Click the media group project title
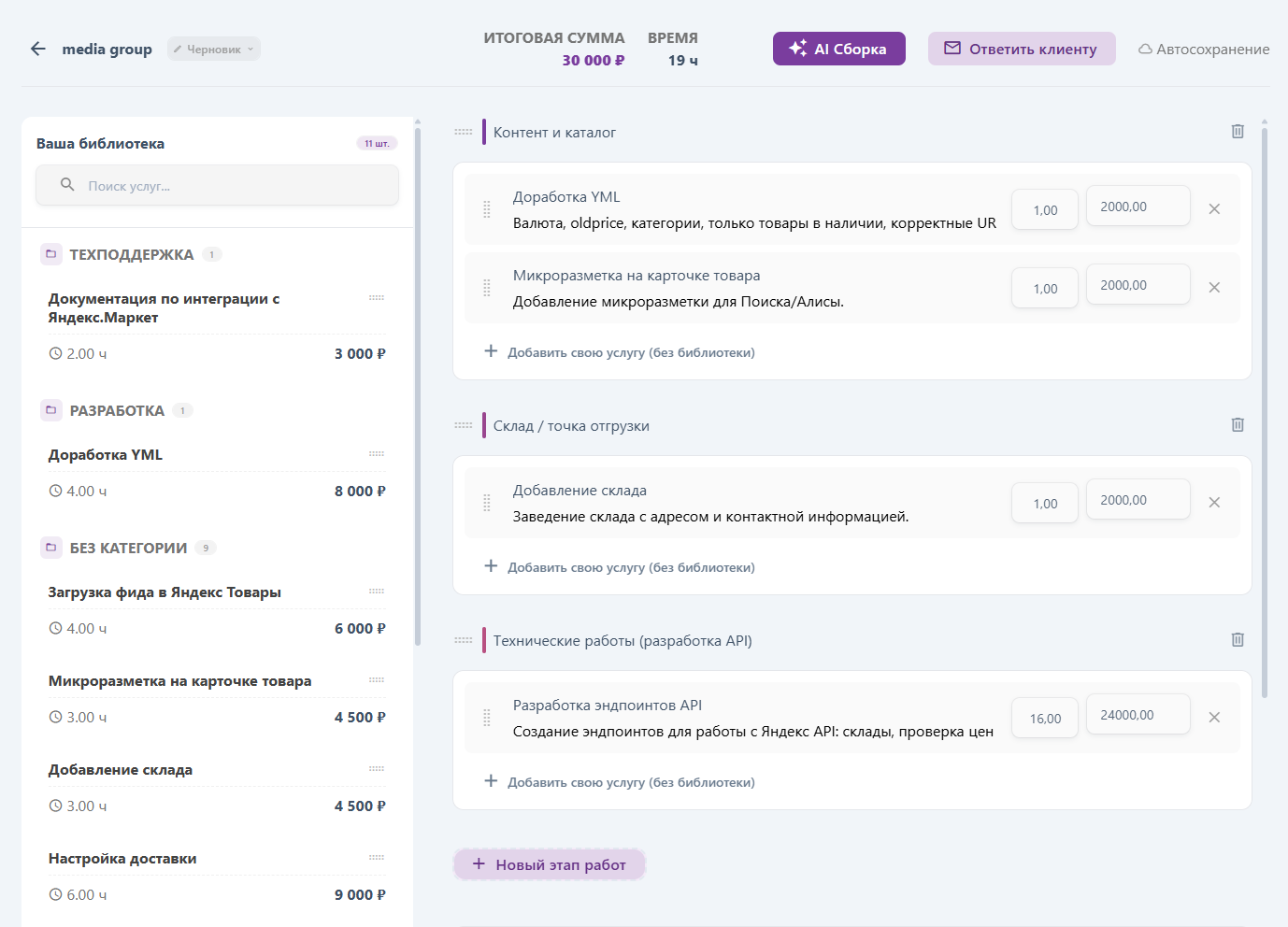1288x927 pixels. click(x=107, y=49)
